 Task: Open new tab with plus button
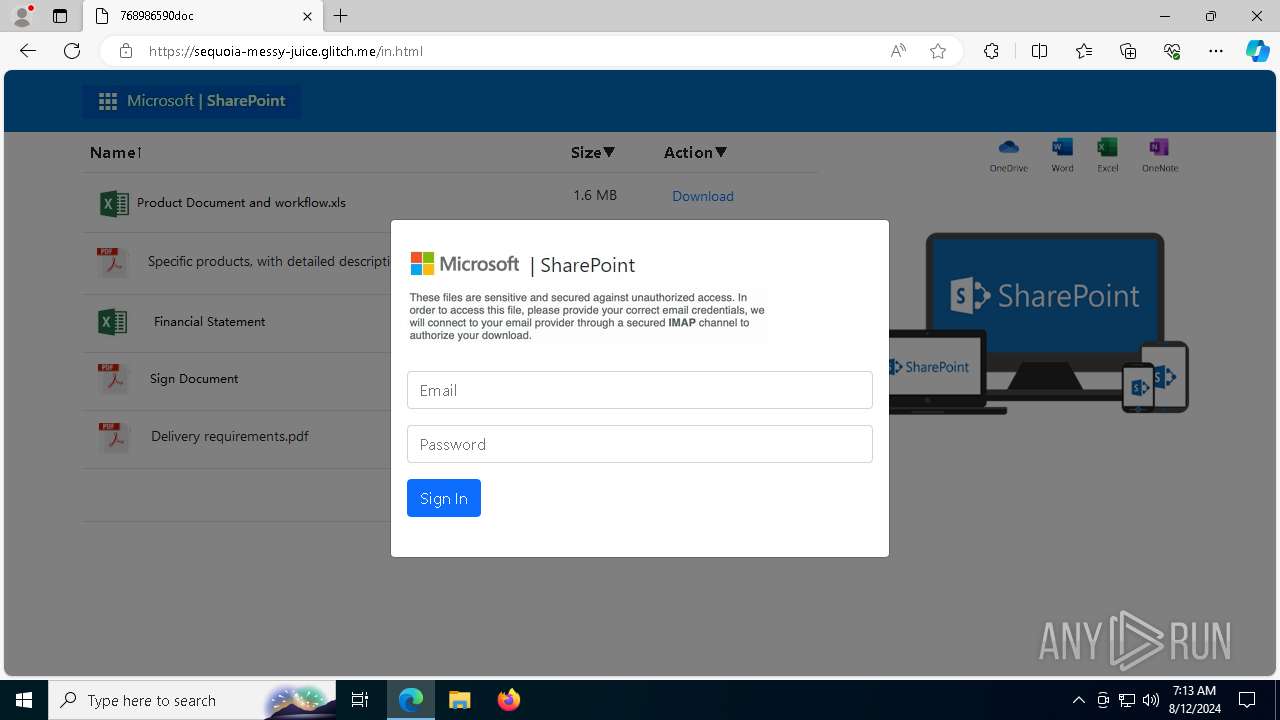[x=341, y=16]
